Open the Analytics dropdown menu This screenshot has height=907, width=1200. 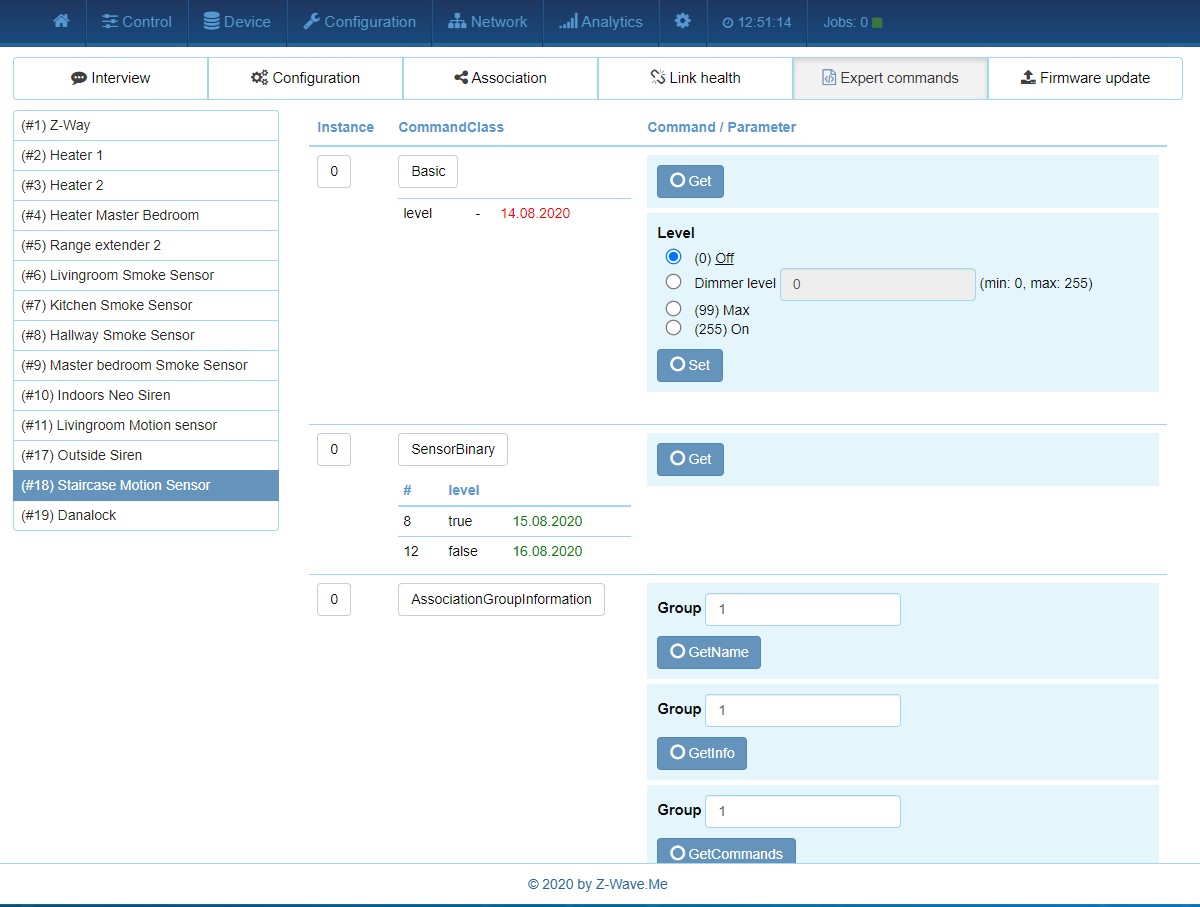click(x=600, y=22)
